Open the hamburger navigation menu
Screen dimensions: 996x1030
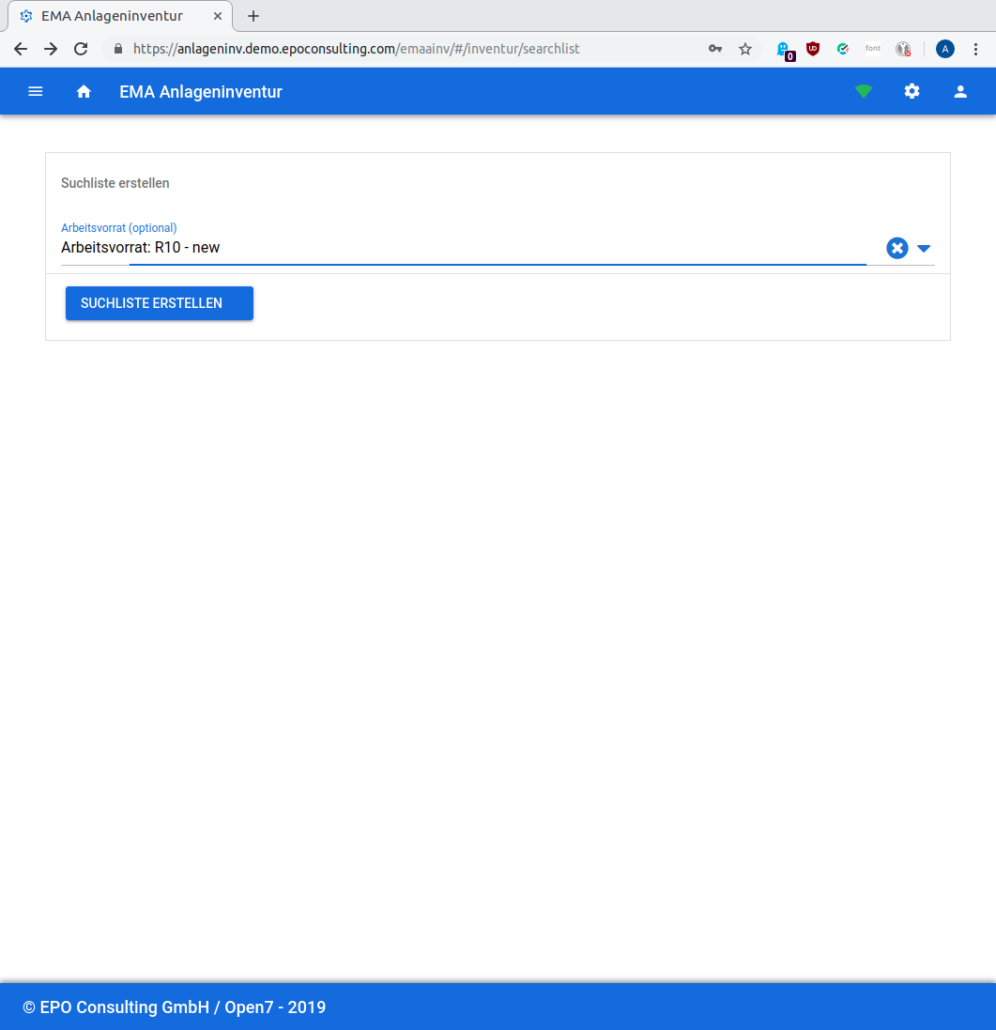click(35, 92)
